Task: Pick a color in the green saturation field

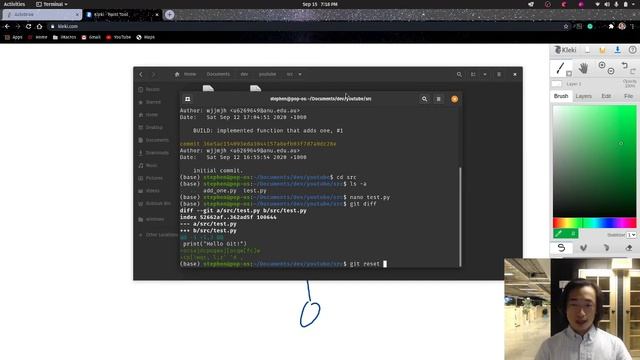Action: point(594,161)
